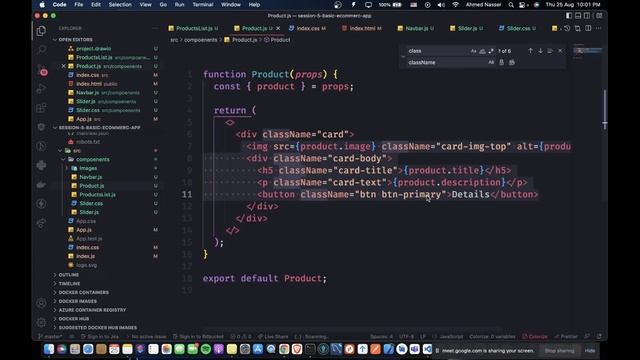Replace the current match
Viewport: 640px width, 360px height.
point(502,62)
